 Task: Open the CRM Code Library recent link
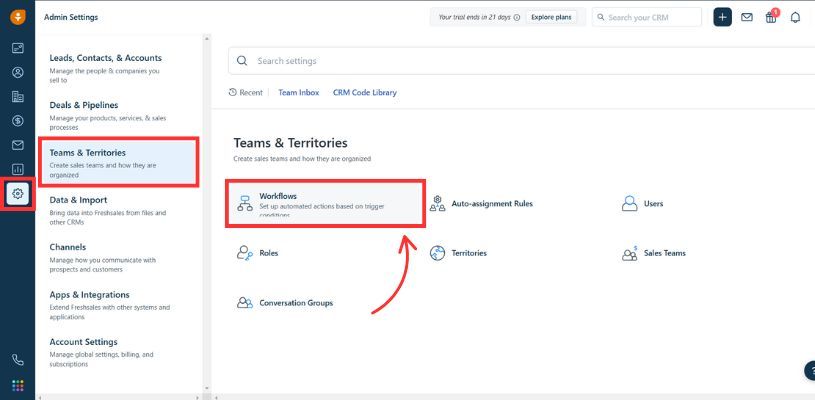(x=365, y=92)
